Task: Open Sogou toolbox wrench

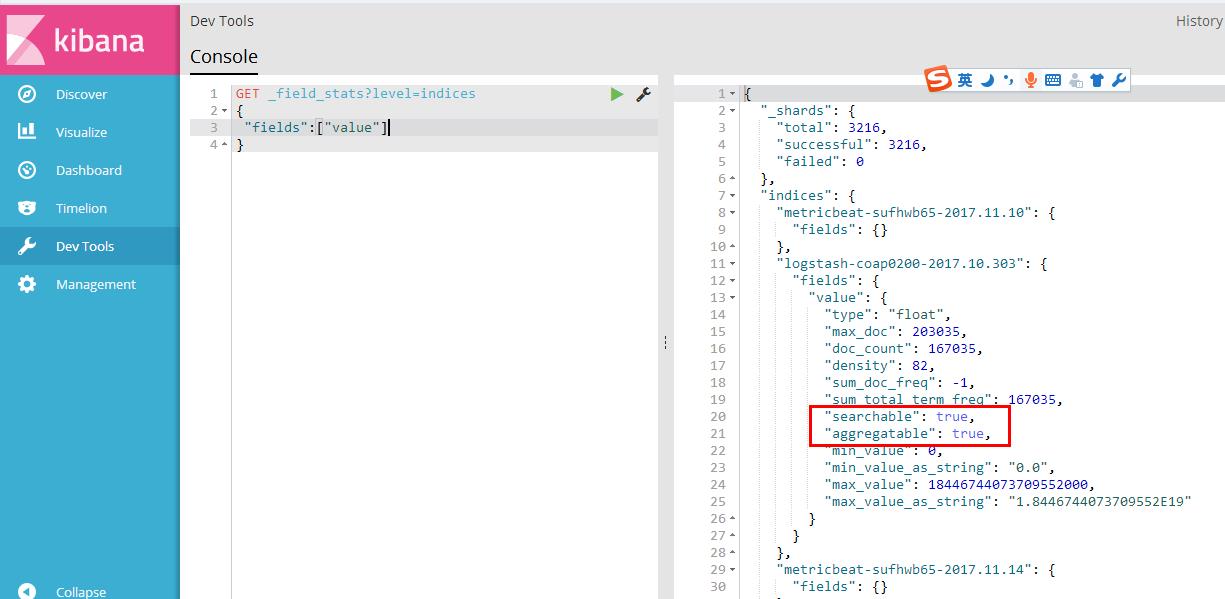Action: [1119, 80]
